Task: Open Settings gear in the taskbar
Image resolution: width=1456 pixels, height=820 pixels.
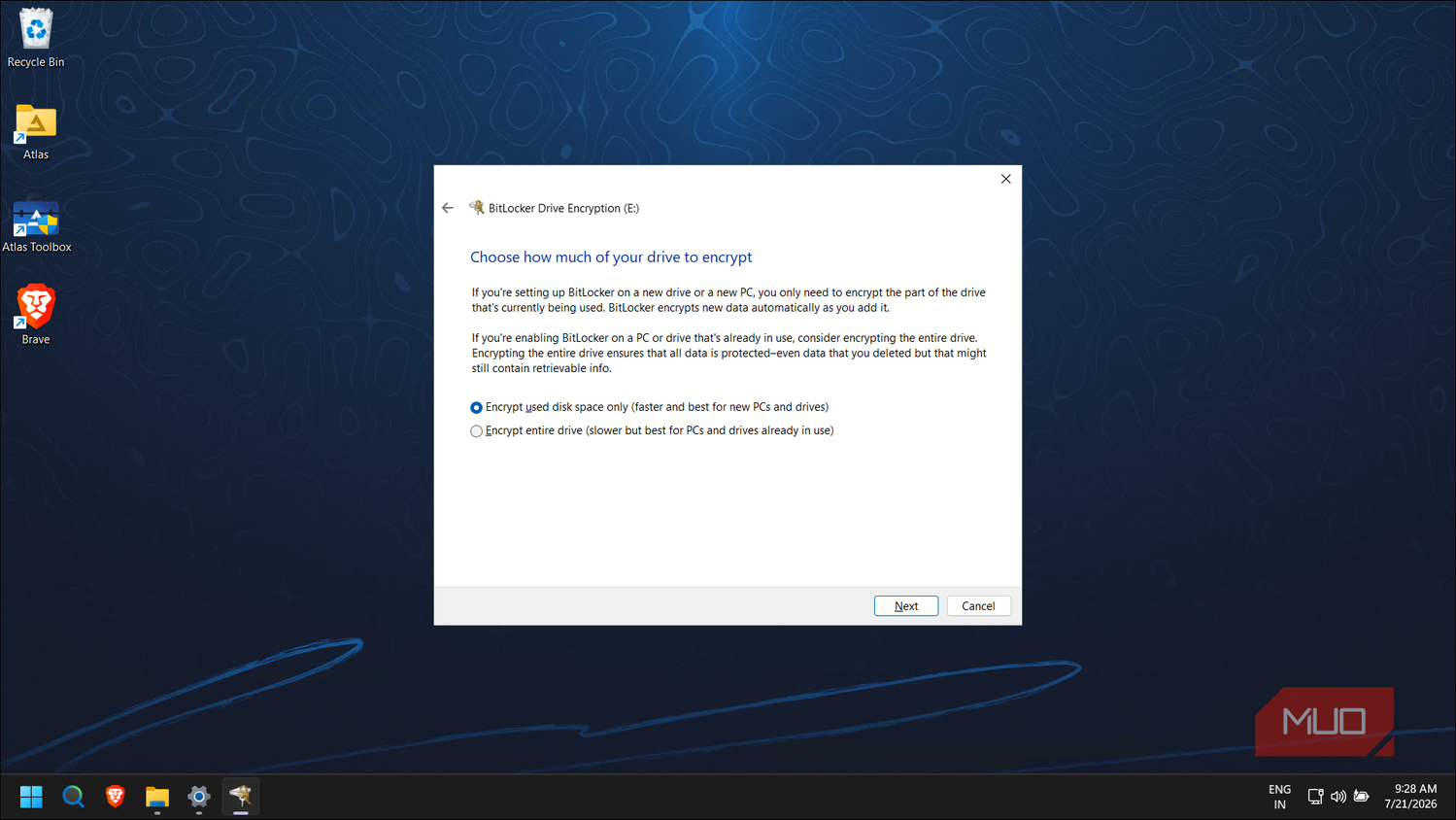Action: (199, 797)
